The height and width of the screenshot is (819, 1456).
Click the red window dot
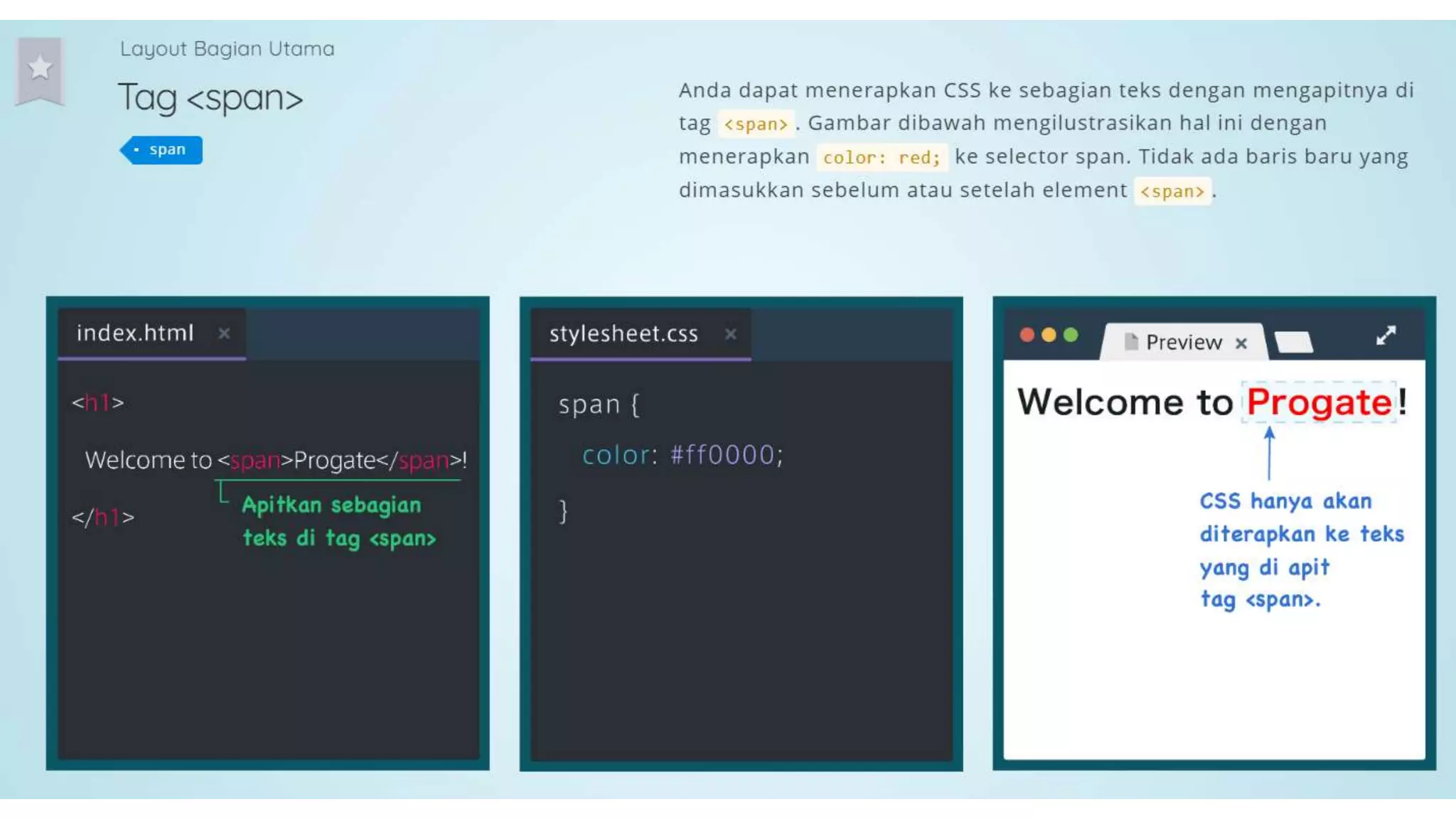click(x=1027, y=335)
